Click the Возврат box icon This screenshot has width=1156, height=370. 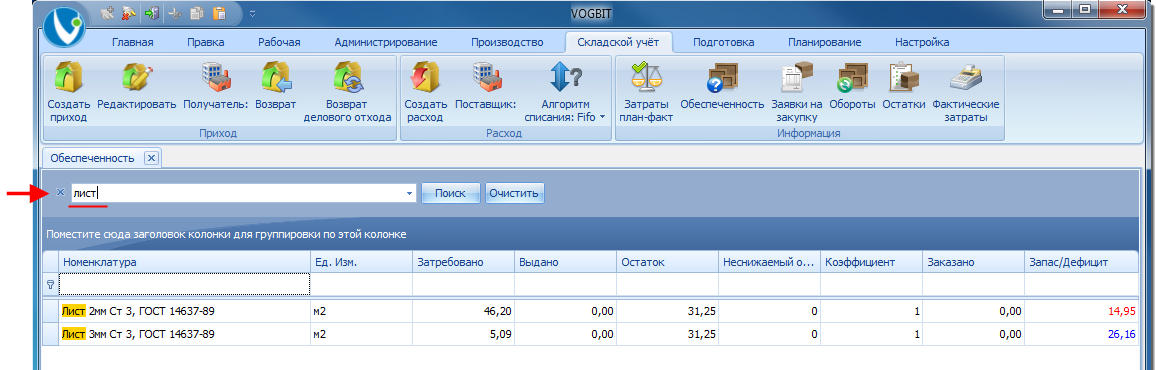[x=277, y=77]
